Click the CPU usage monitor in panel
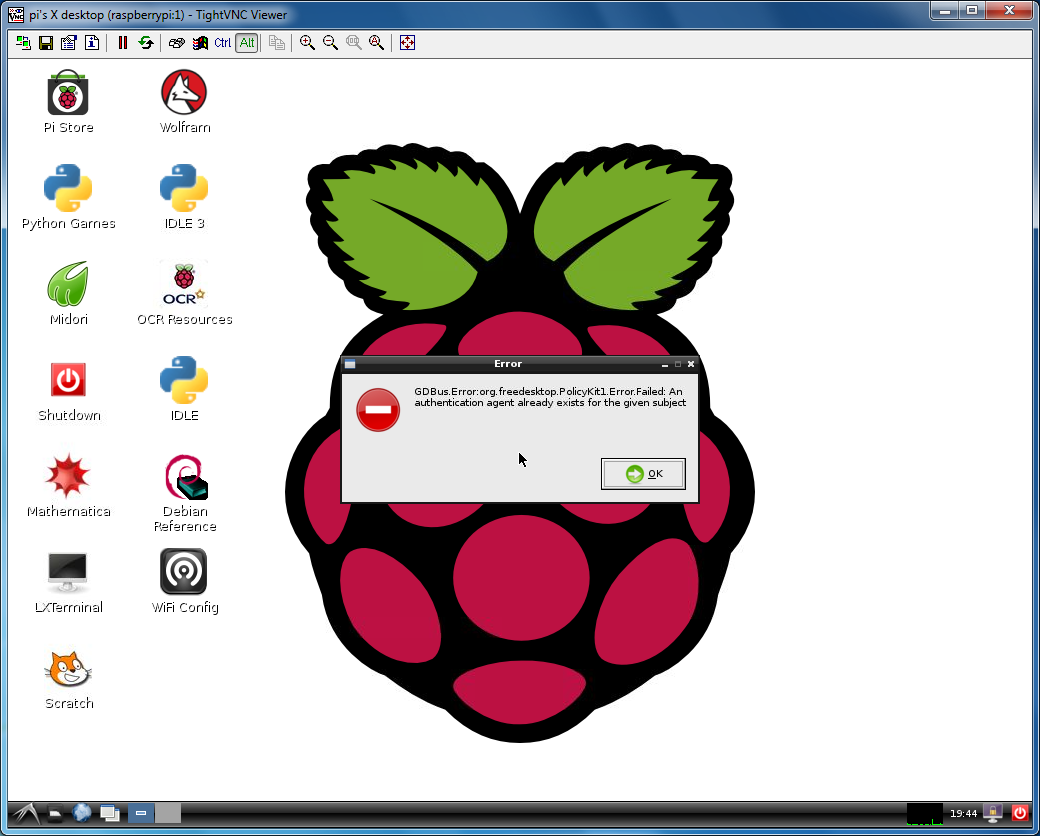Image resolution: width=1040 pixels, height=836 pixels. click(925, 813)
